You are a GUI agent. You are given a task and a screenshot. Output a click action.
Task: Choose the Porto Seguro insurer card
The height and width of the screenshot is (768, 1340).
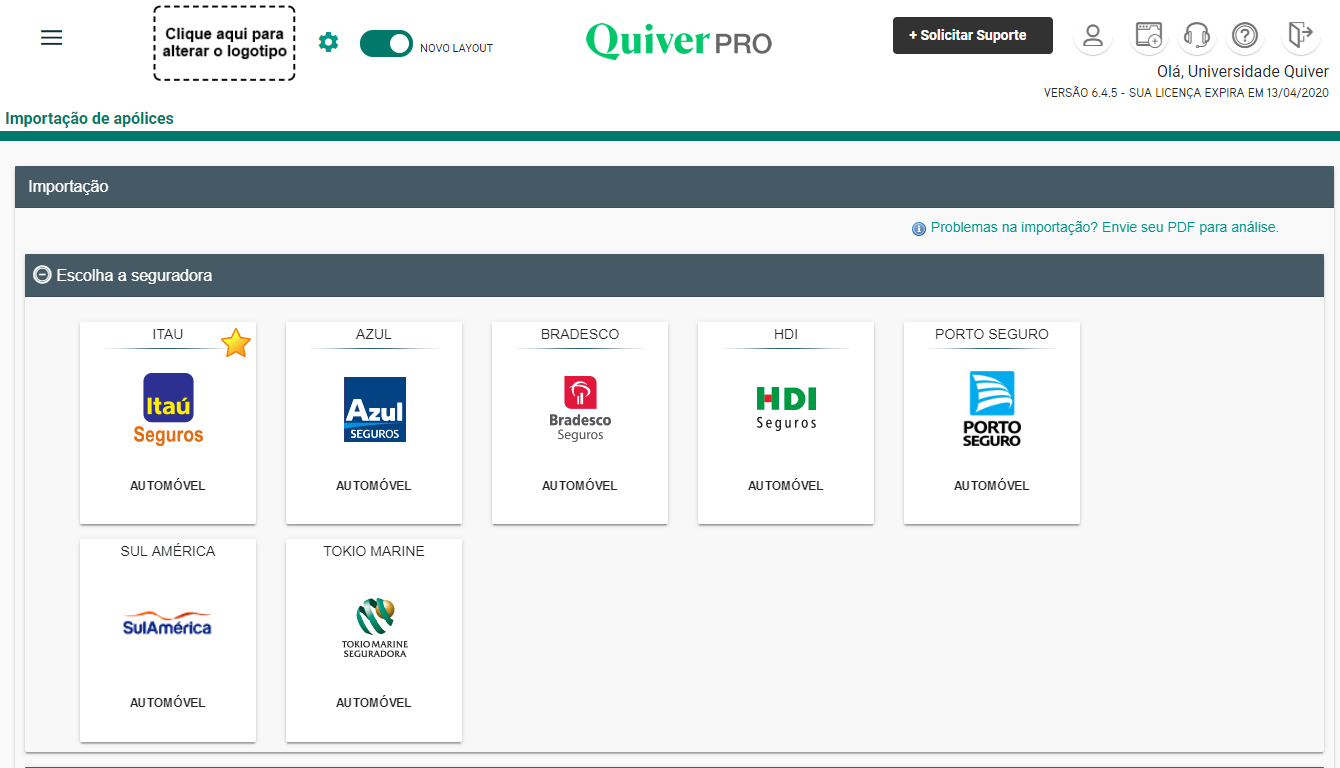[x=992, y=422]
